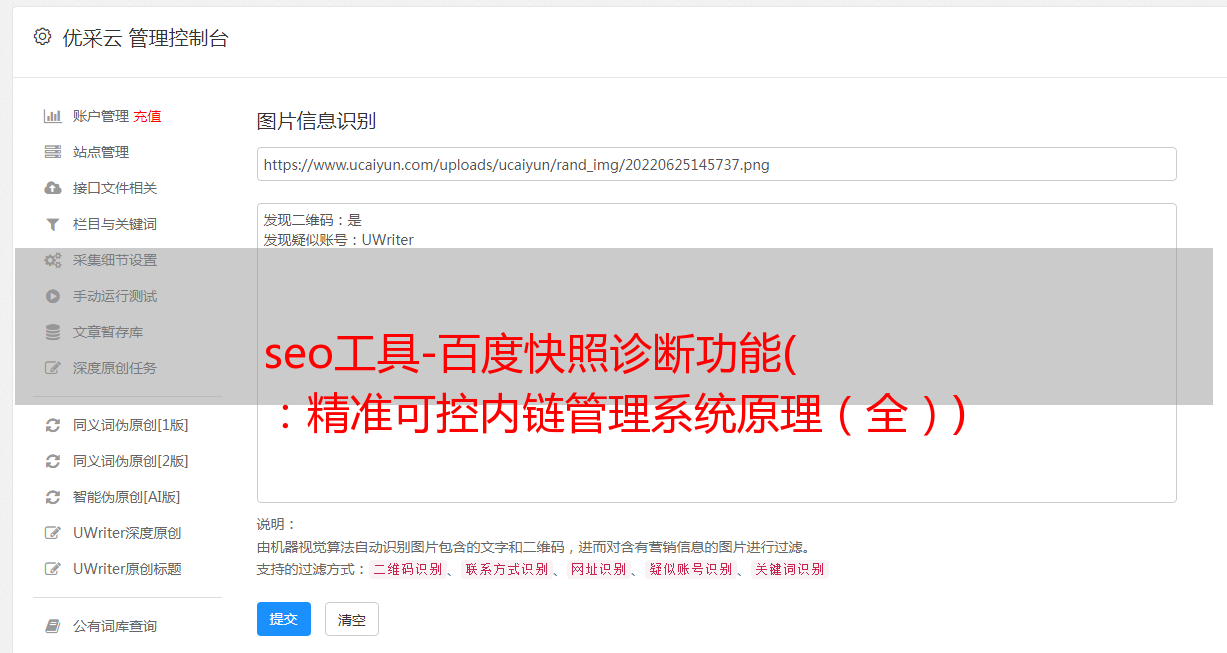Click the 疑似账号识别 filter tag
The height and width of the screenshot is (653, 1227).
[x=691, y=569]
